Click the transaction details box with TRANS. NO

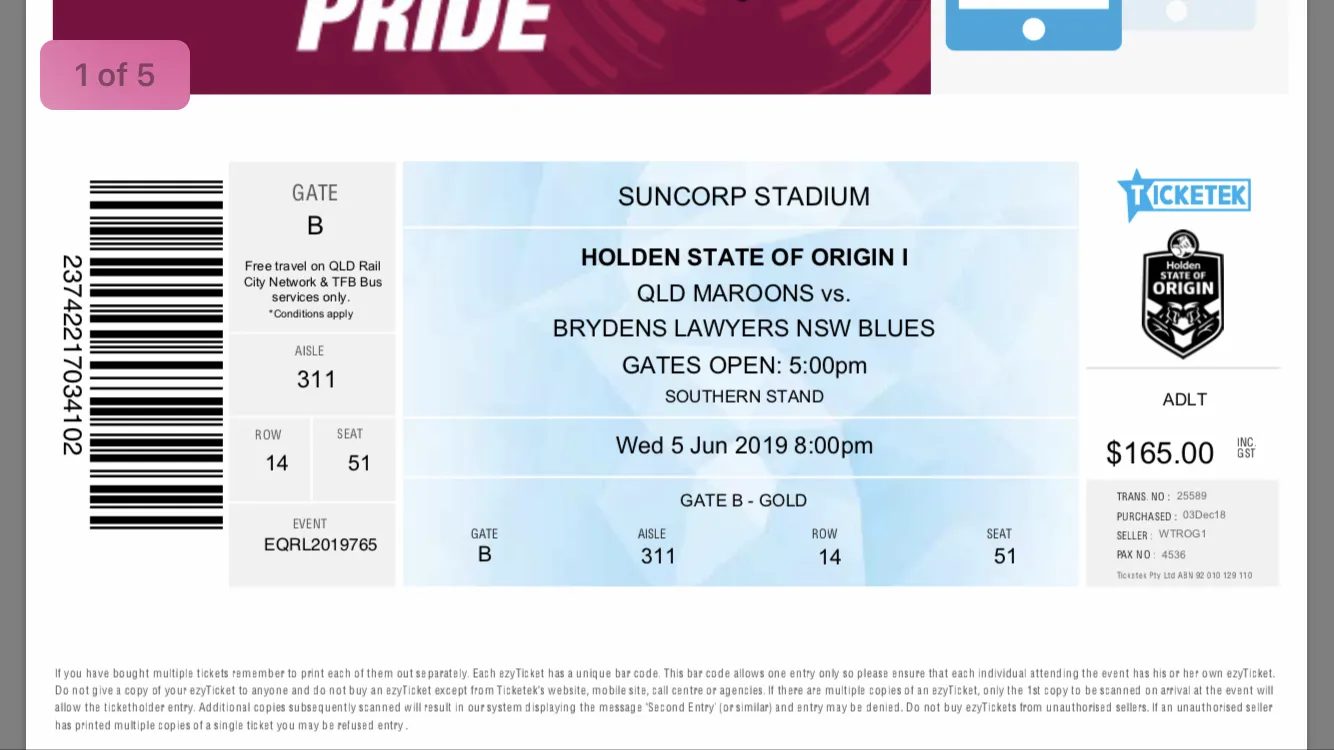[1183, 533]
